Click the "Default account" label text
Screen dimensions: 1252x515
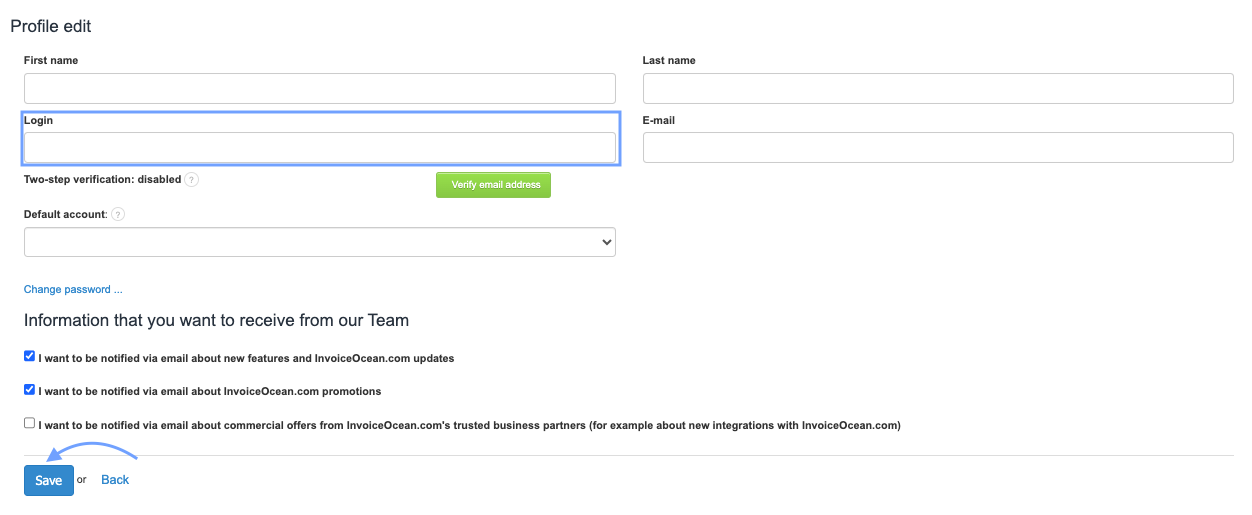[64, 215]
